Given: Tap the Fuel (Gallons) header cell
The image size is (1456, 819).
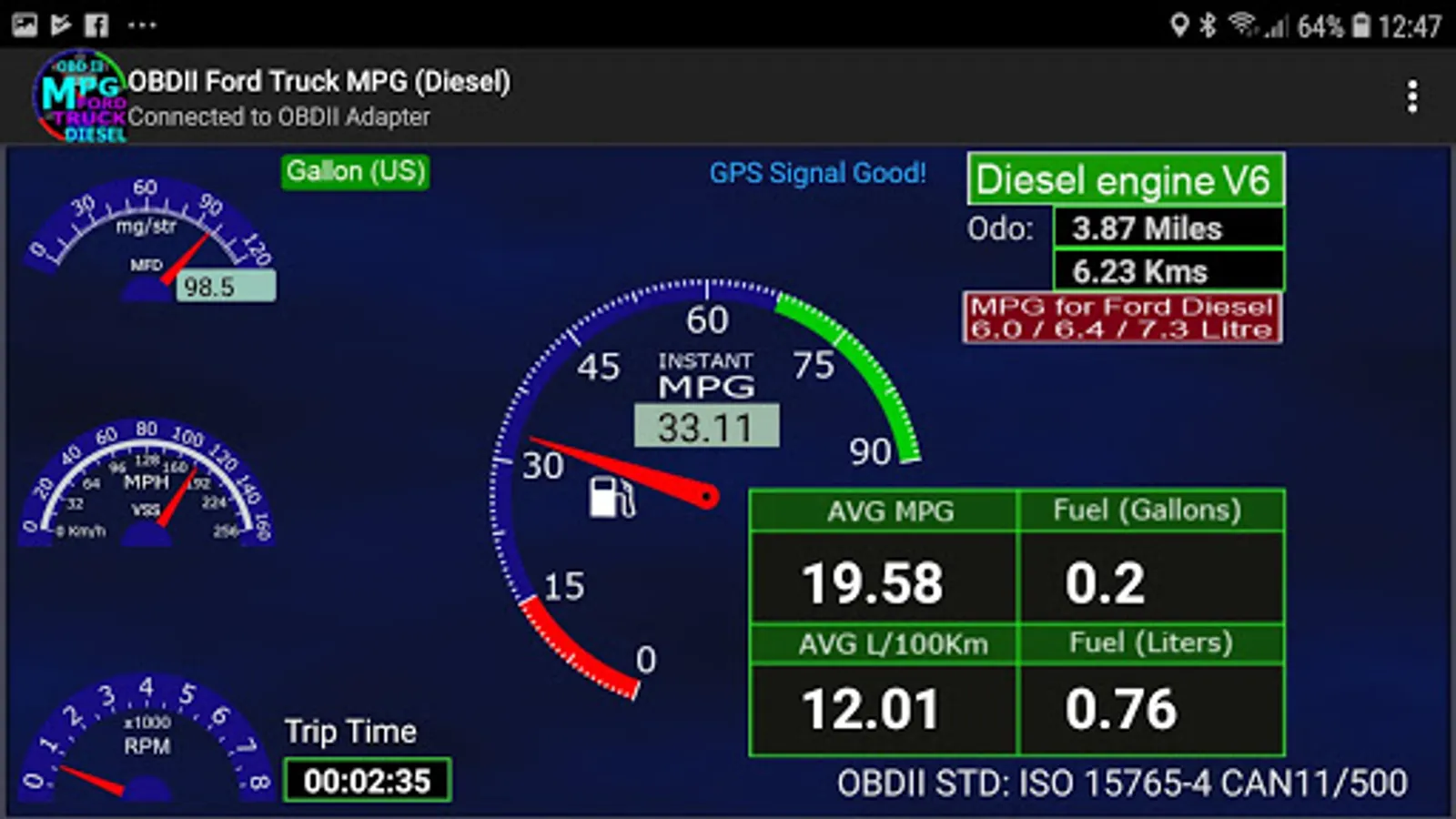Looking at the screenshot, I should (1152, 511).
